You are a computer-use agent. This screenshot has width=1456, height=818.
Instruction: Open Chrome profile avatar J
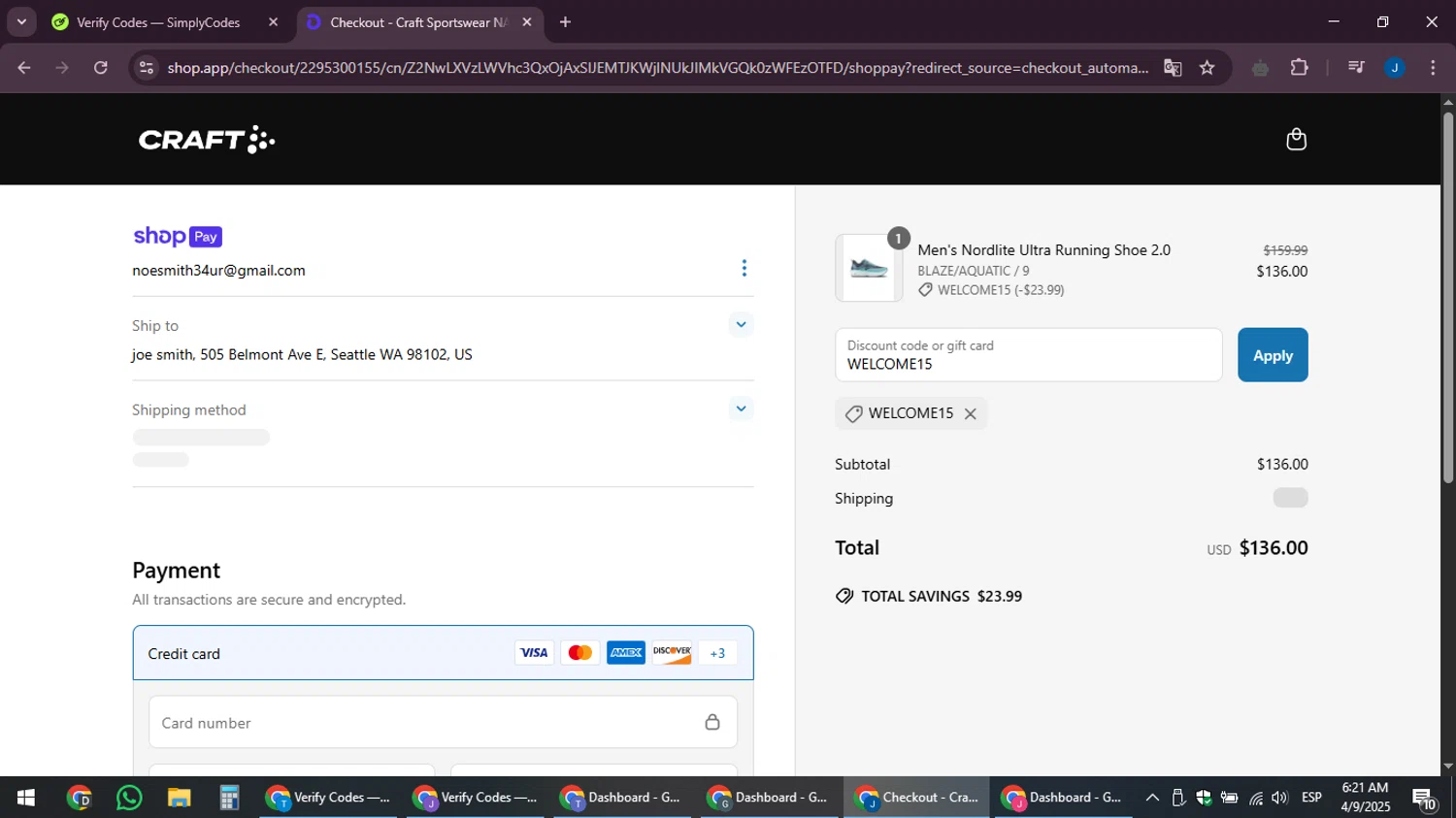coord(1394,68)
